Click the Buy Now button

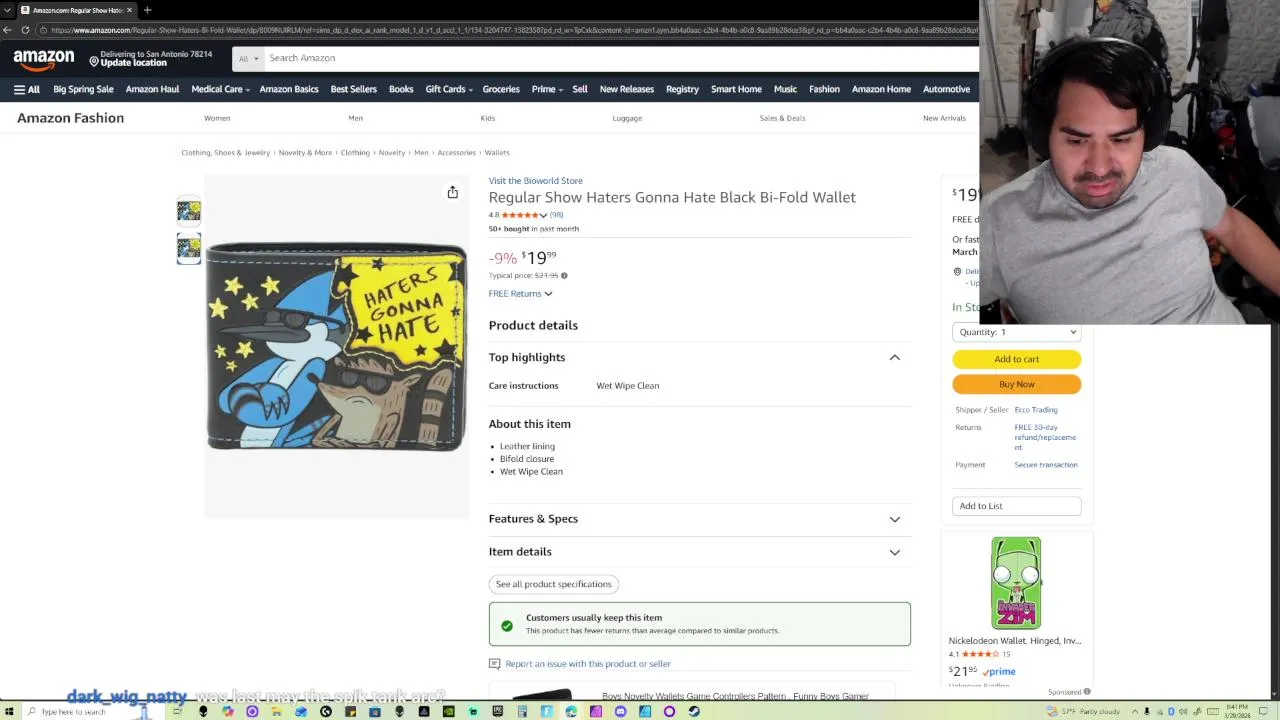point(1016,384)
